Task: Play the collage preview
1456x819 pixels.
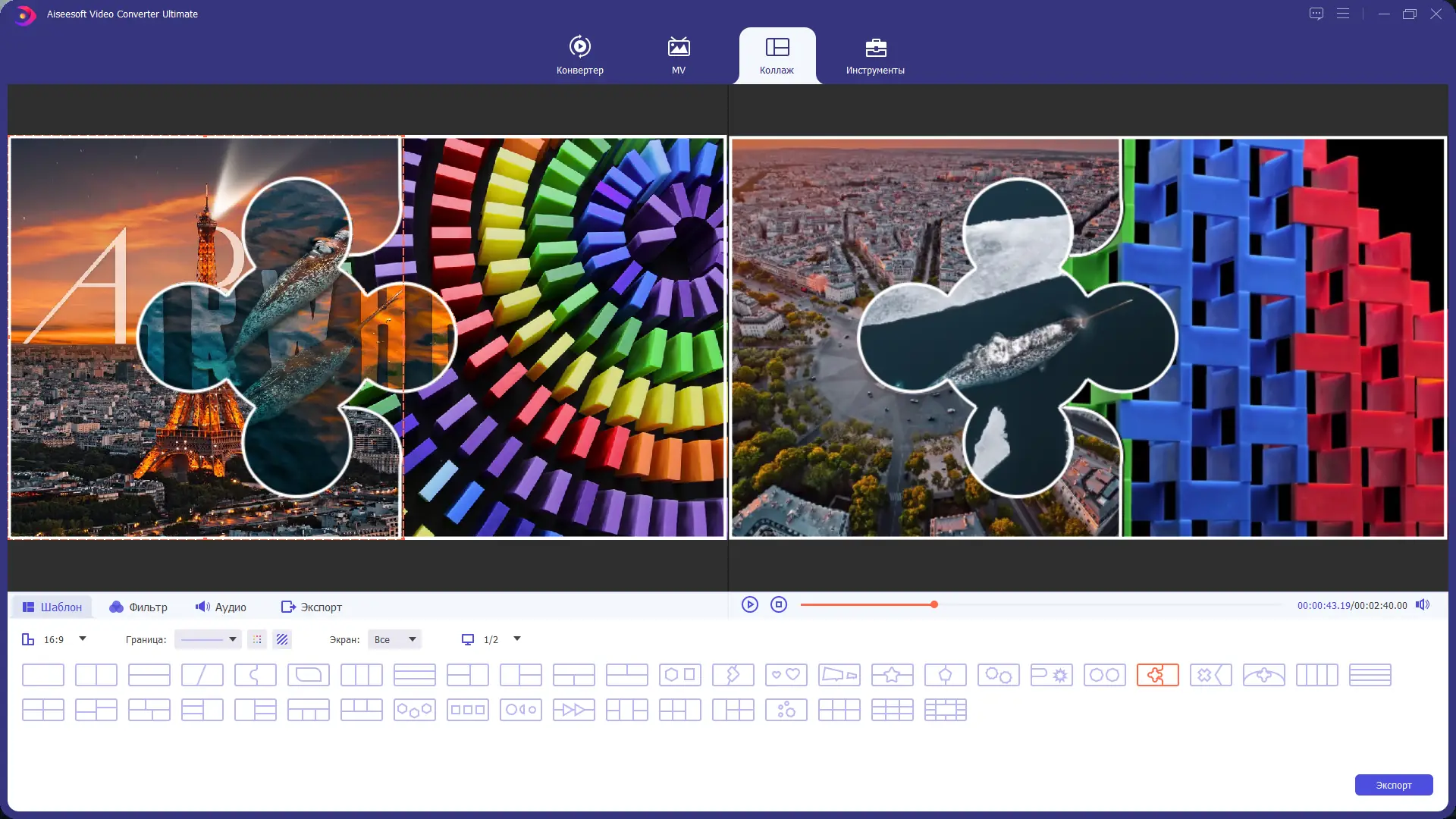Action: click(x=749, y=604)
